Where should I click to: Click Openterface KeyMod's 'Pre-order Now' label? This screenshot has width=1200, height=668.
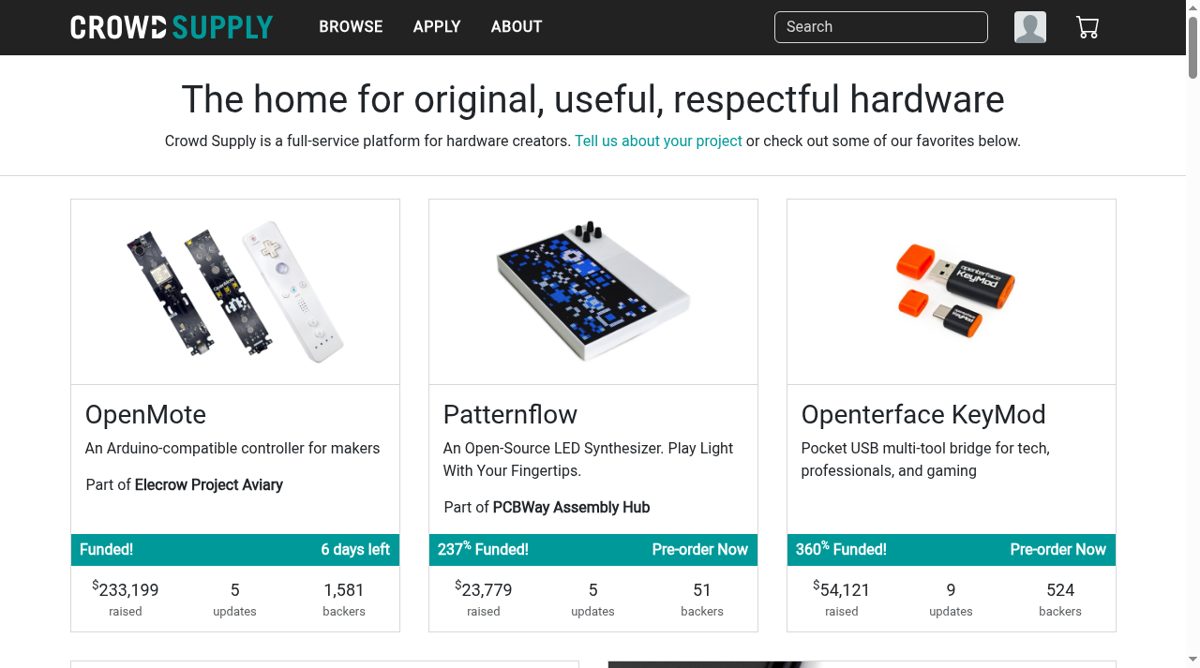tap(1058, 549)
